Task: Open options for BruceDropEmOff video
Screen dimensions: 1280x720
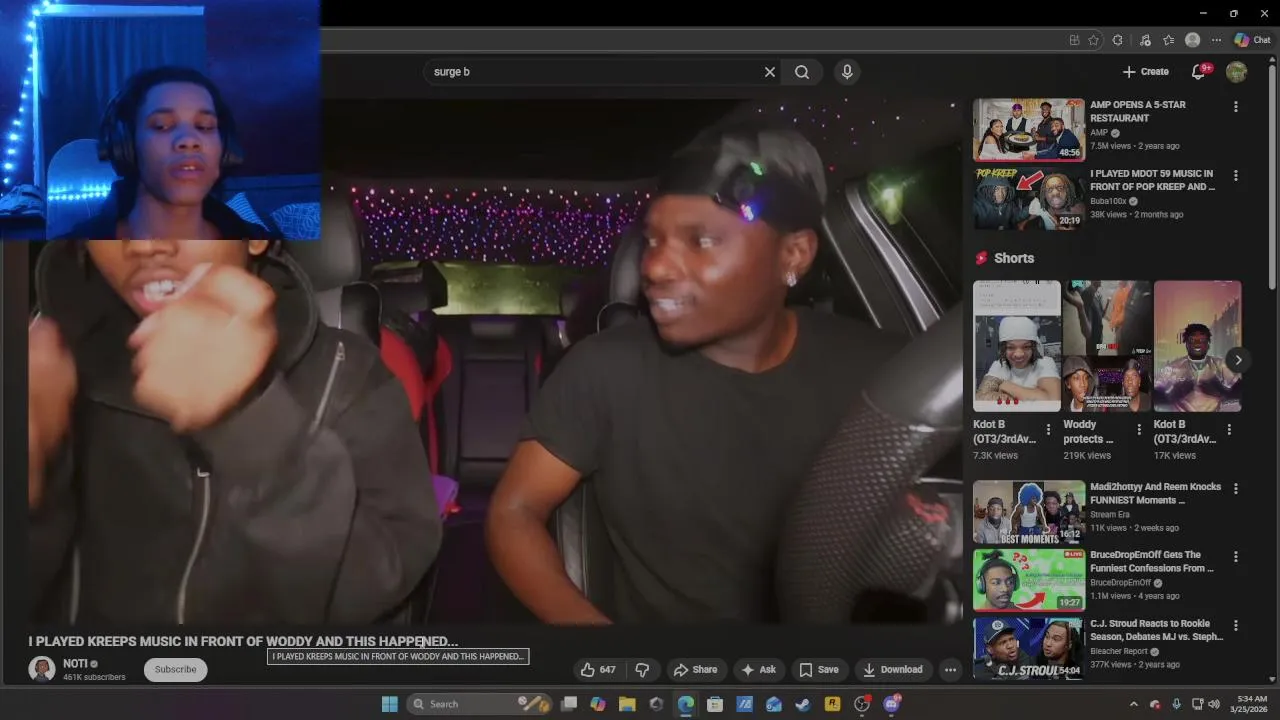Action: pos(1236,557)
